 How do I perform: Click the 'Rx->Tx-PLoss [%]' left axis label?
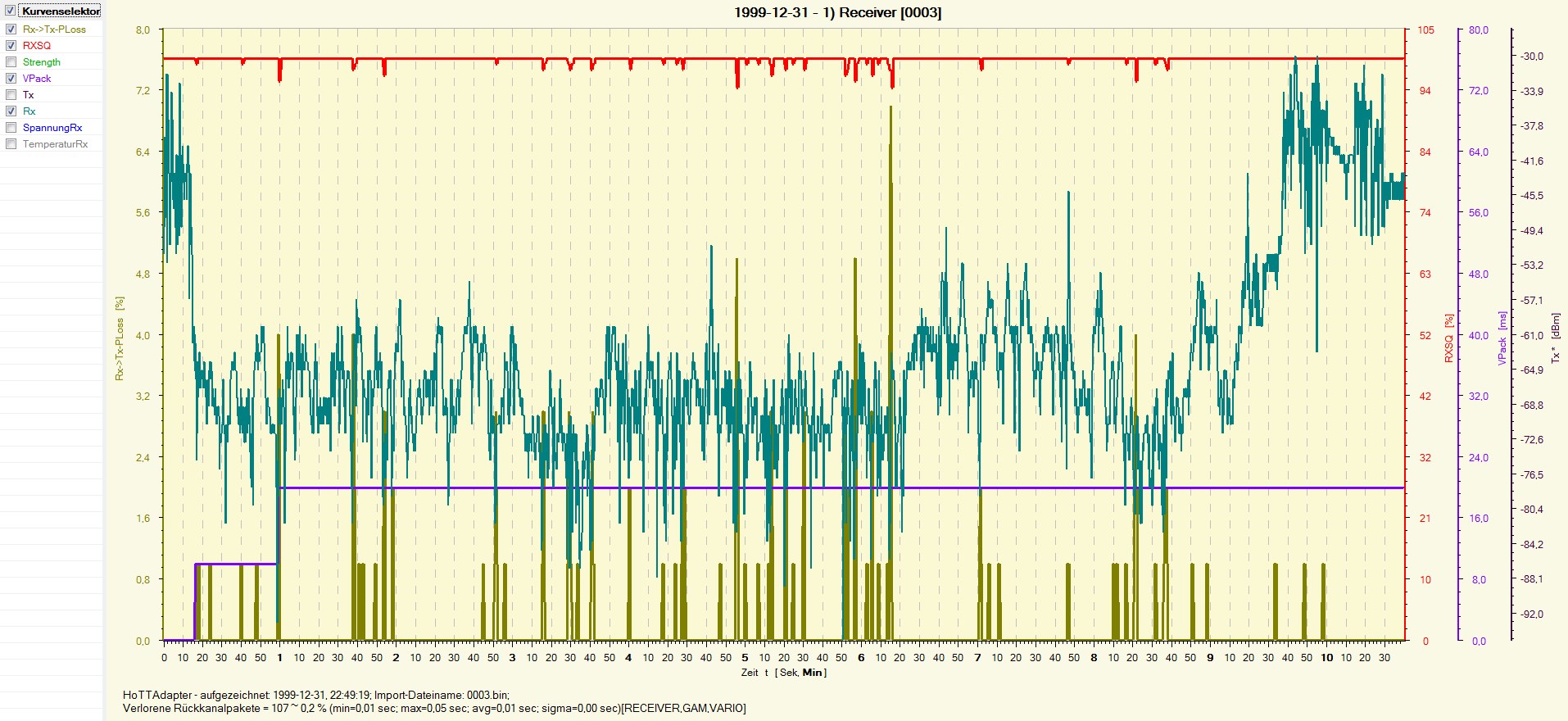coord(120,338)
